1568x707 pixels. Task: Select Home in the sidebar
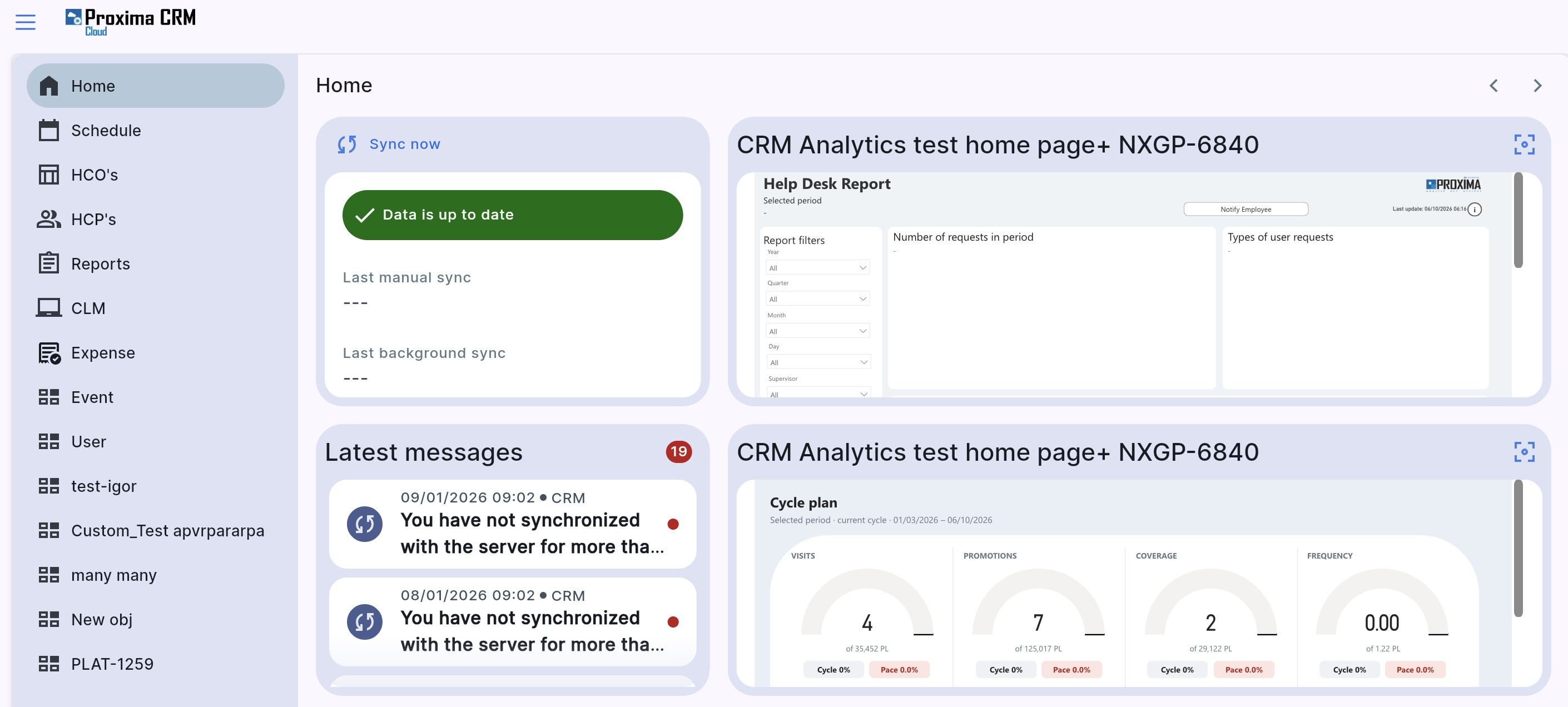tap(156, 86)
